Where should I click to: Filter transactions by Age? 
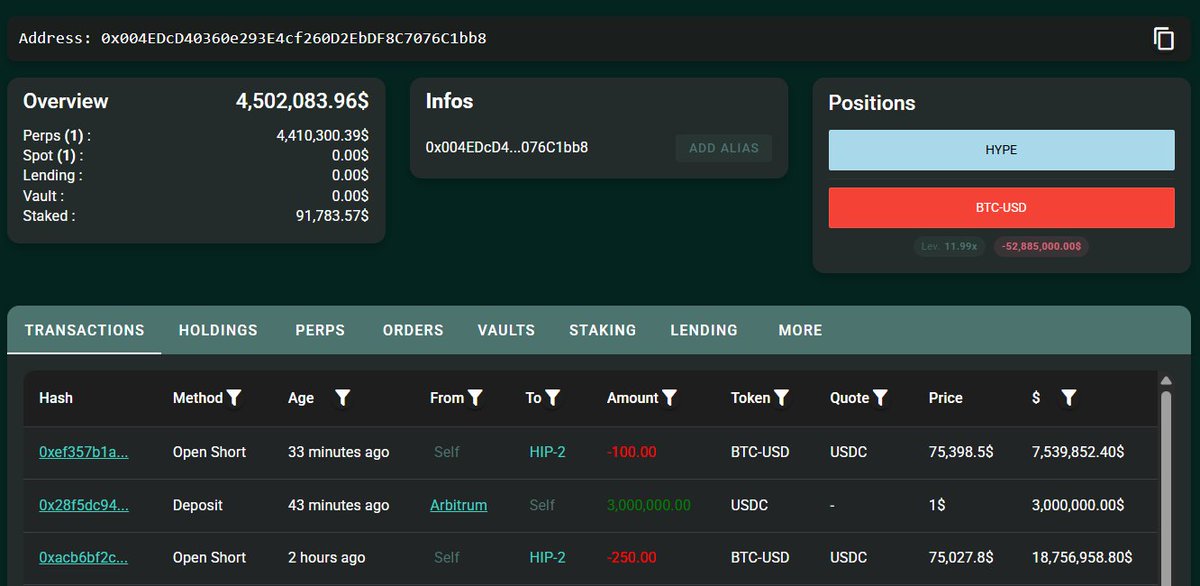tap(343, 398)
